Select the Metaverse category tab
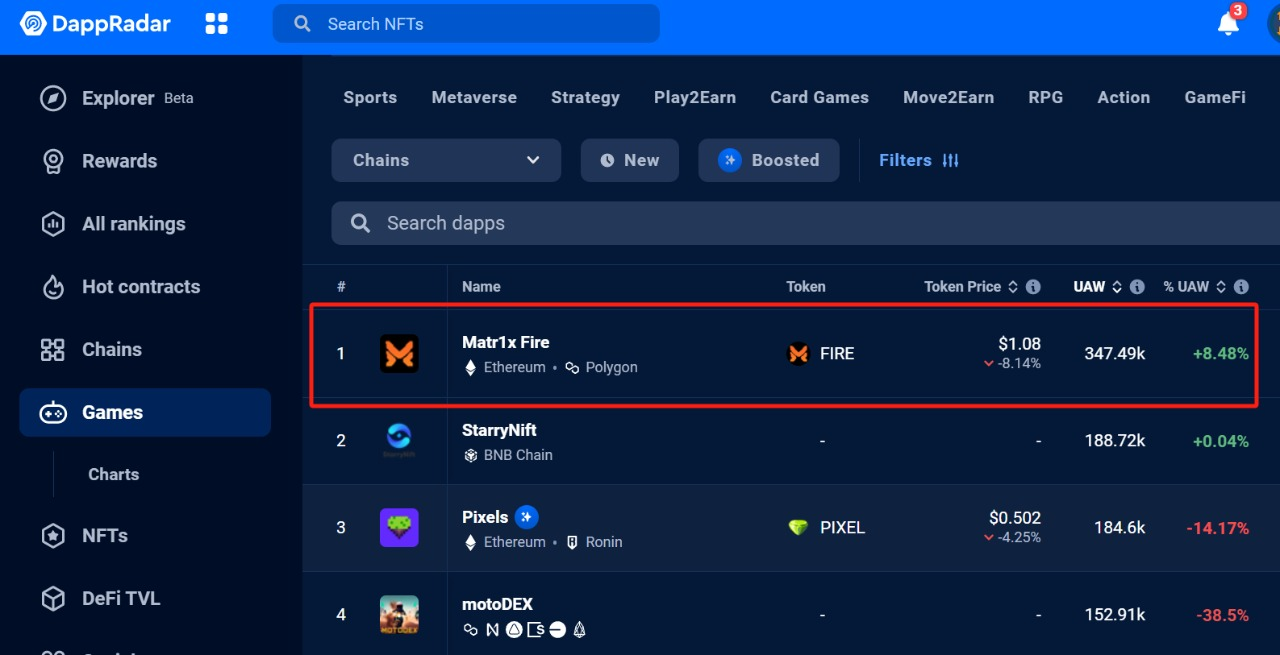The height and width of the screenshot is (655, 1280). pyautogui.click(x=474, y=97)
